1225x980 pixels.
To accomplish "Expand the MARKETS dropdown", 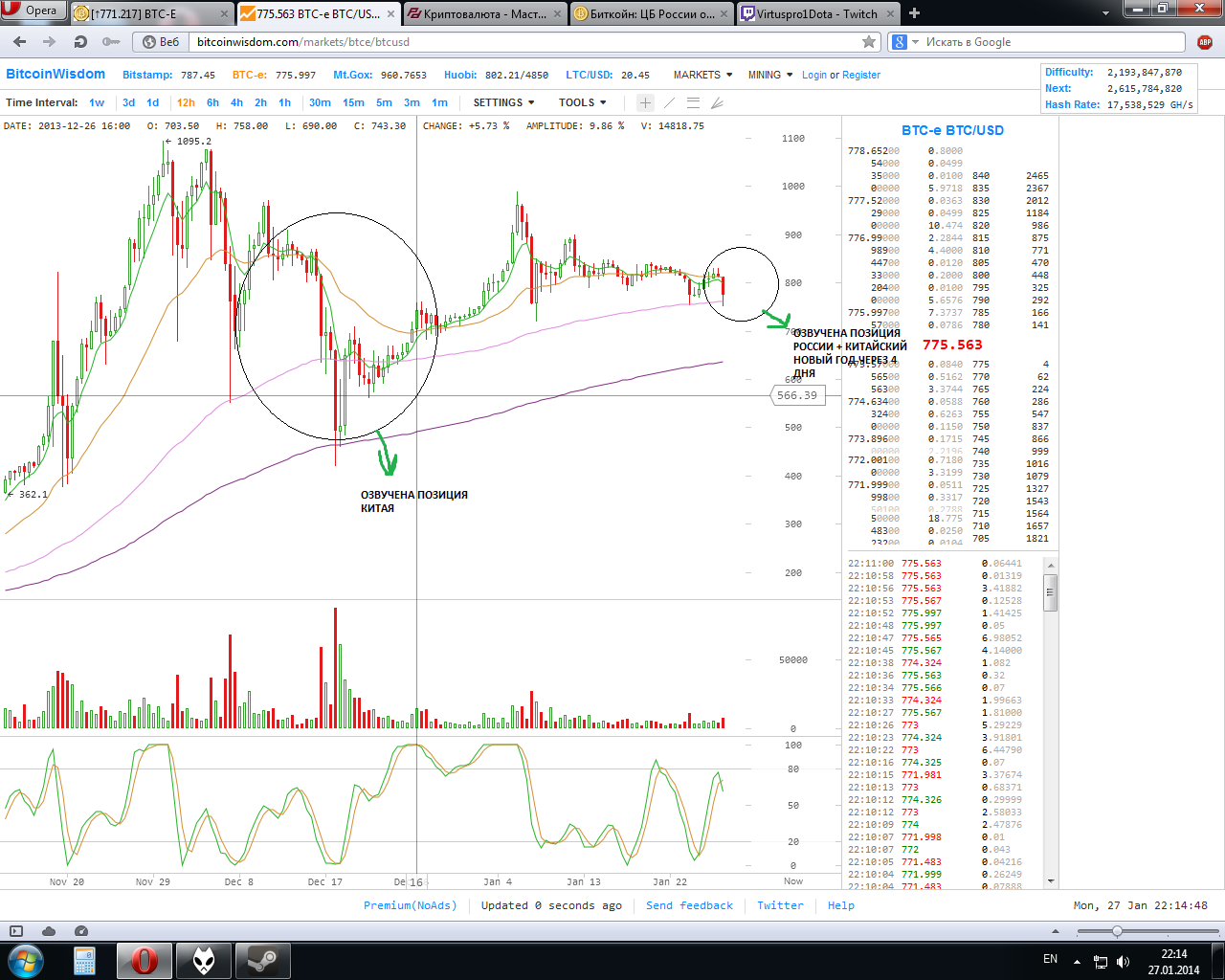I will (x=702, y=75).
